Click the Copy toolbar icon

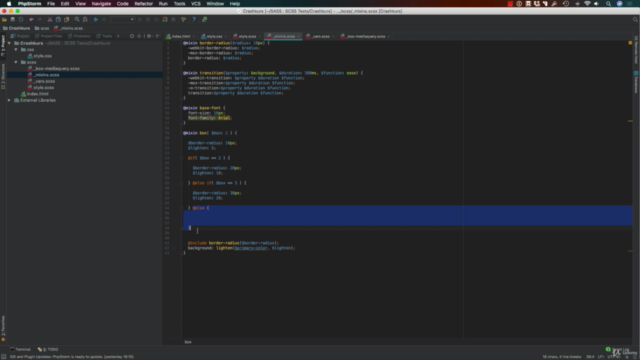[x=58, y=19]
